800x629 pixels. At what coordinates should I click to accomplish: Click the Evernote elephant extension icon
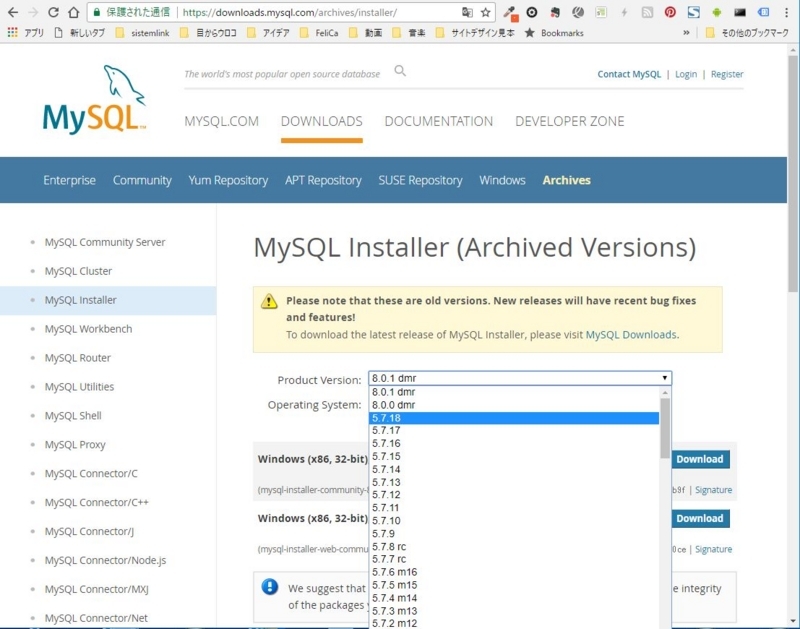pos(555,12)
